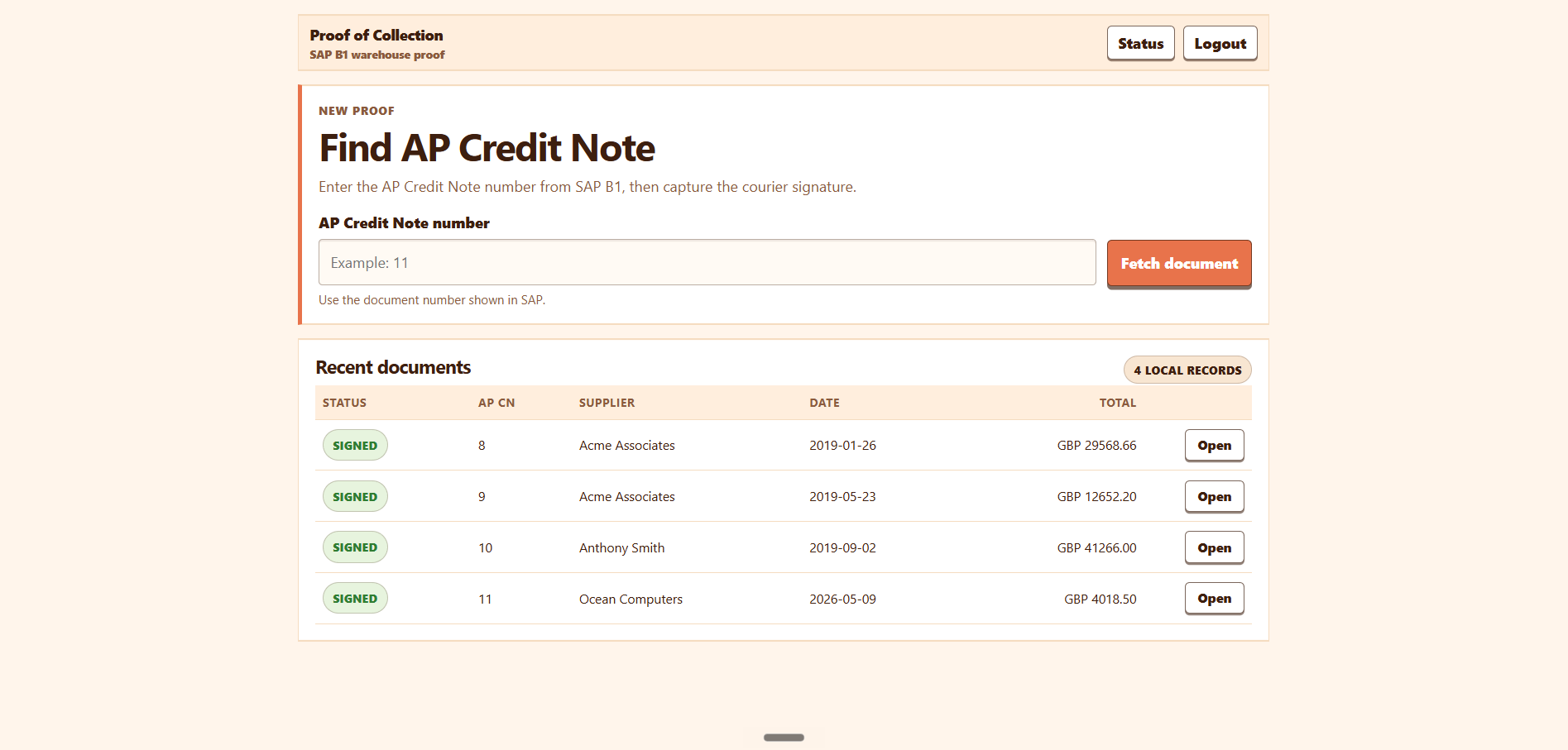Click the DATE column header
This screenshot has height=750, width=1568.
pos(824,403)
